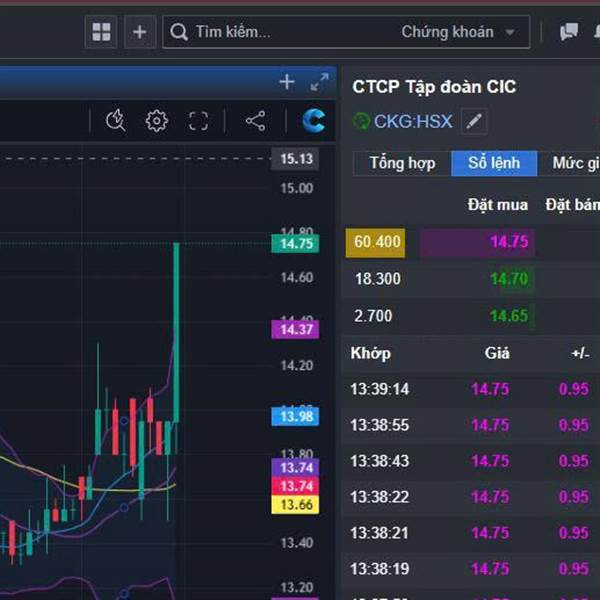Click the purple 14.37 indicator label
Viewport: 600px width, 600px height.
coord(295,329)
